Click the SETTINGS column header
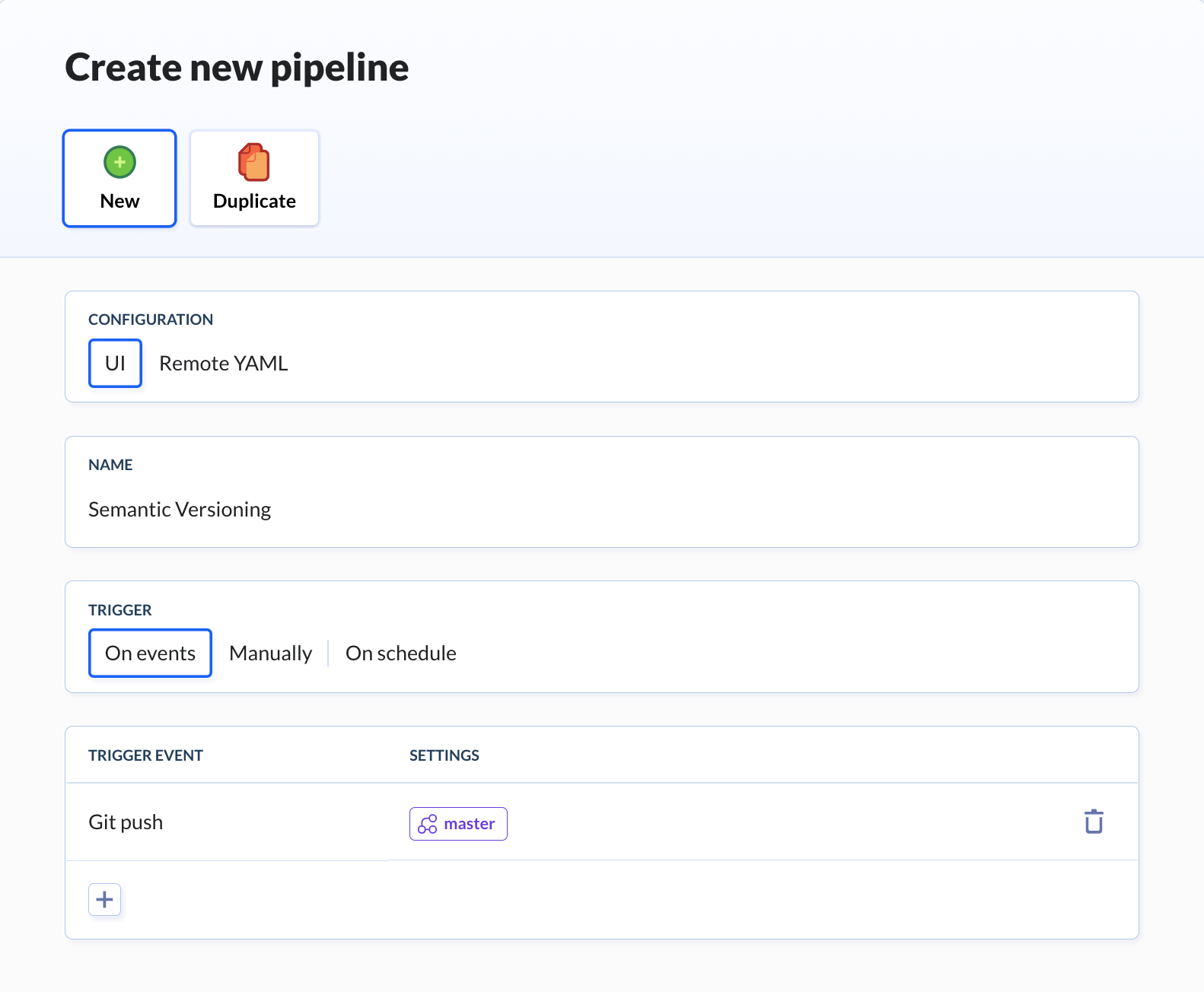This screenshot has width=1204, height=992. click(x=444, y=755)
